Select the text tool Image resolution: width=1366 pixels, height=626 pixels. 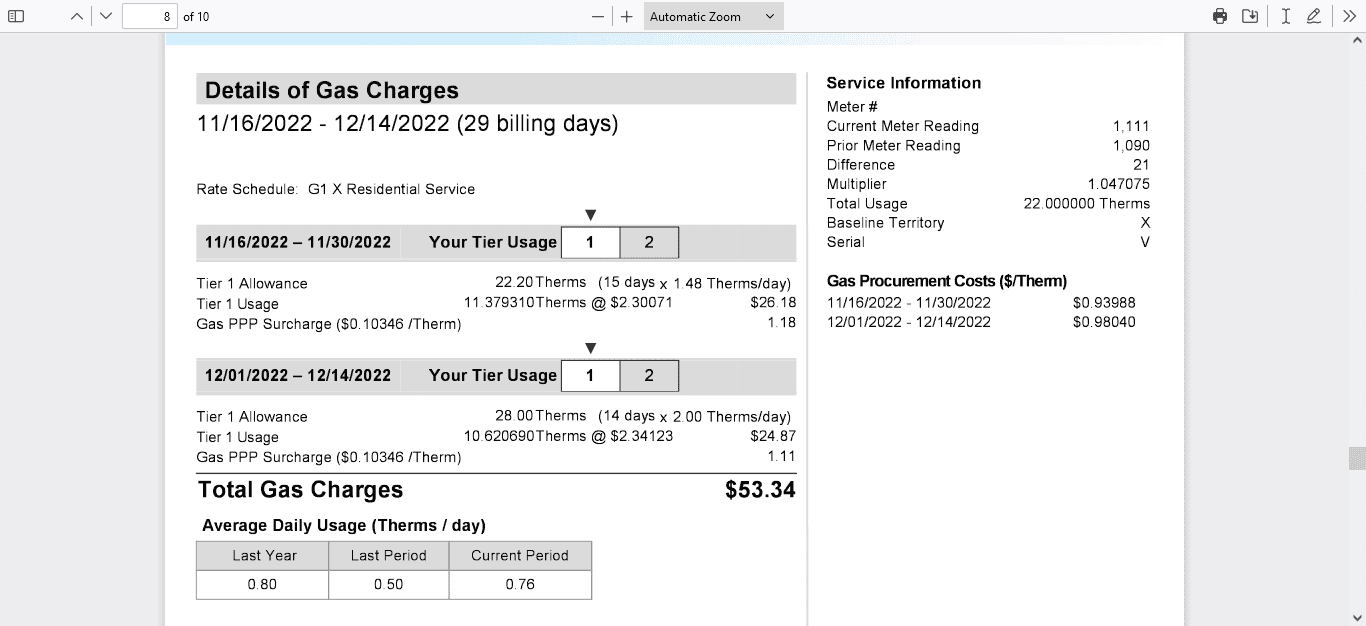(1286, 16)
